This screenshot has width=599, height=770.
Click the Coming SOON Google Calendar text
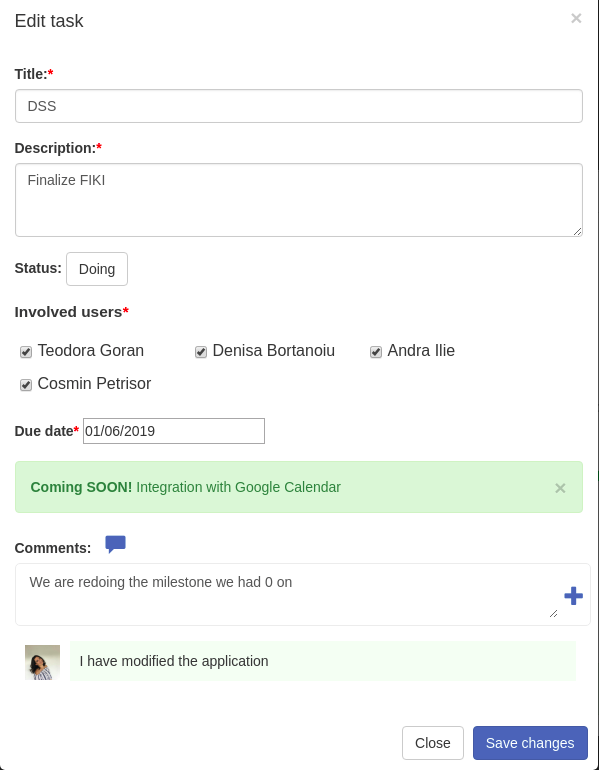(x=186, y=487)
